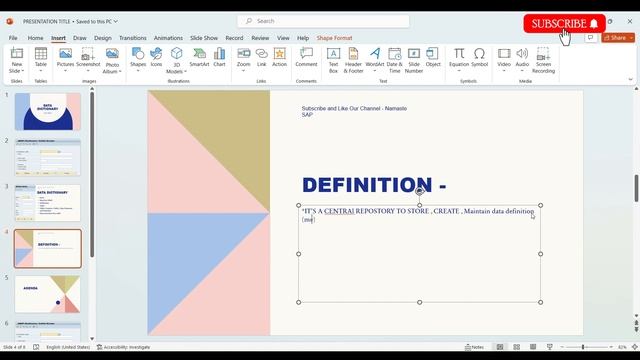Viewport: 640px width, 360px height.
Task: Click English (United States) language indicator
Action: point(68,347)
